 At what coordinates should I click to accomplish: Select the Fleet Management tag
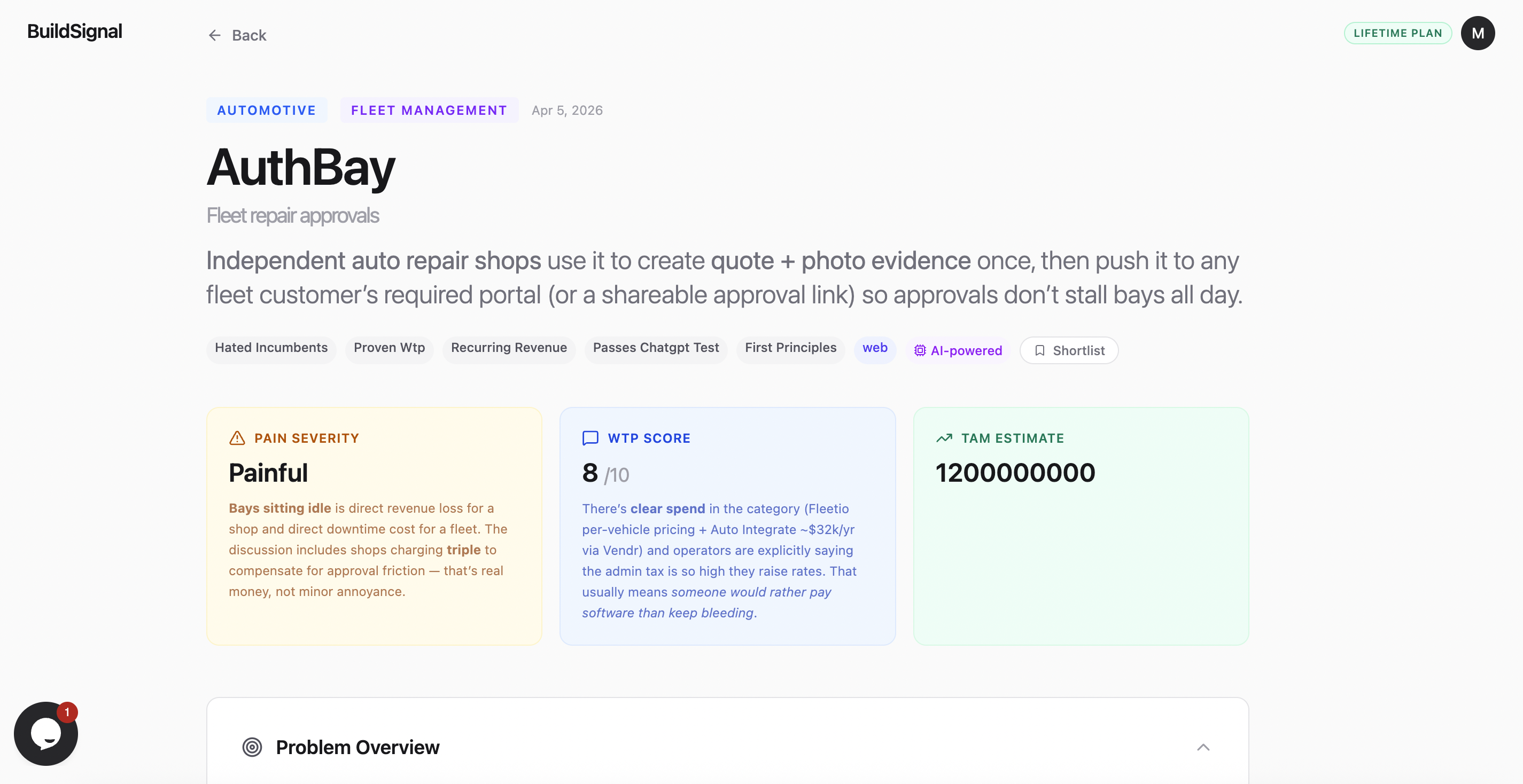pos(429,111)
